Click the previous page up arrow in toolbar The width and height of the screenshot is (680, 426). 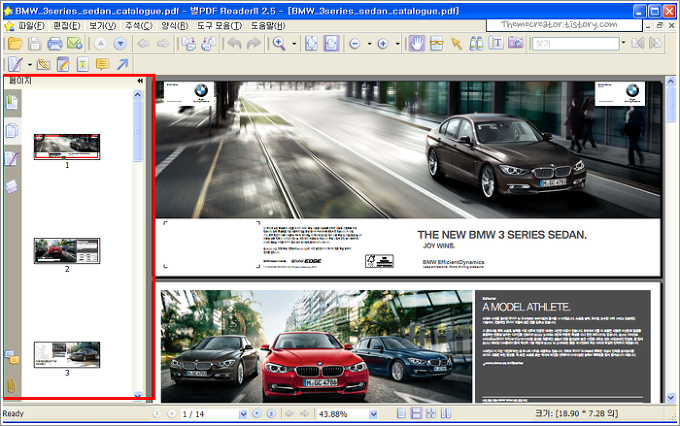pos(100,43)
